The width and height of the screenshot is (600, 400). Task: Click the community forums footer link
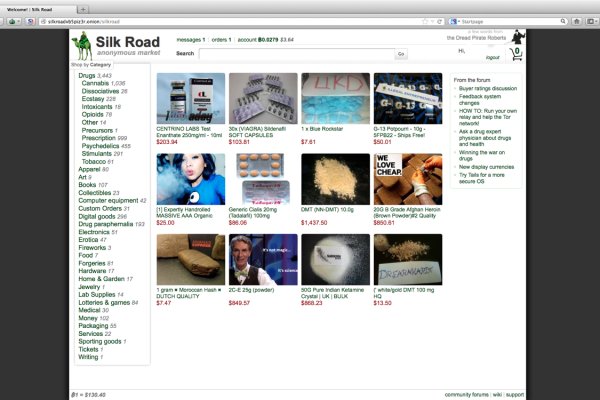tap(466, 395)
